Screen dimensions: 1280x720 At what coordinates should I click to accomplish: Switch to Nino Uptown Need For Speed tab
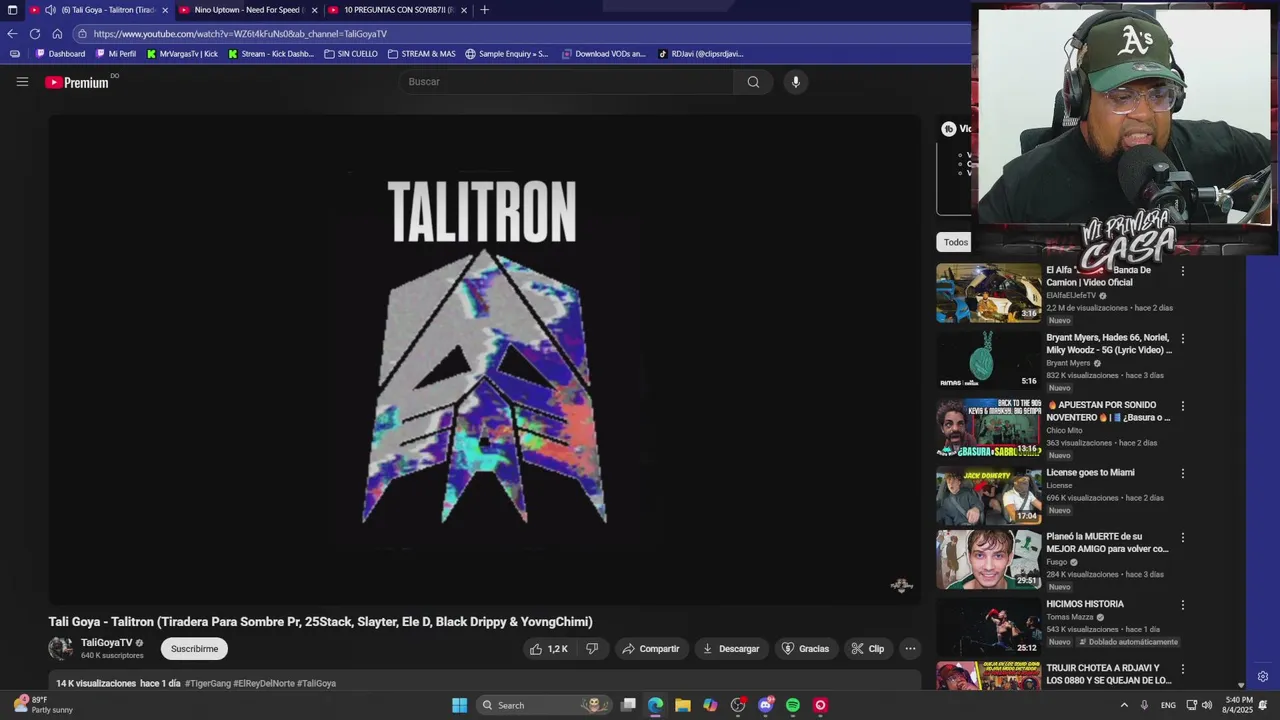(x=247, y=10)
